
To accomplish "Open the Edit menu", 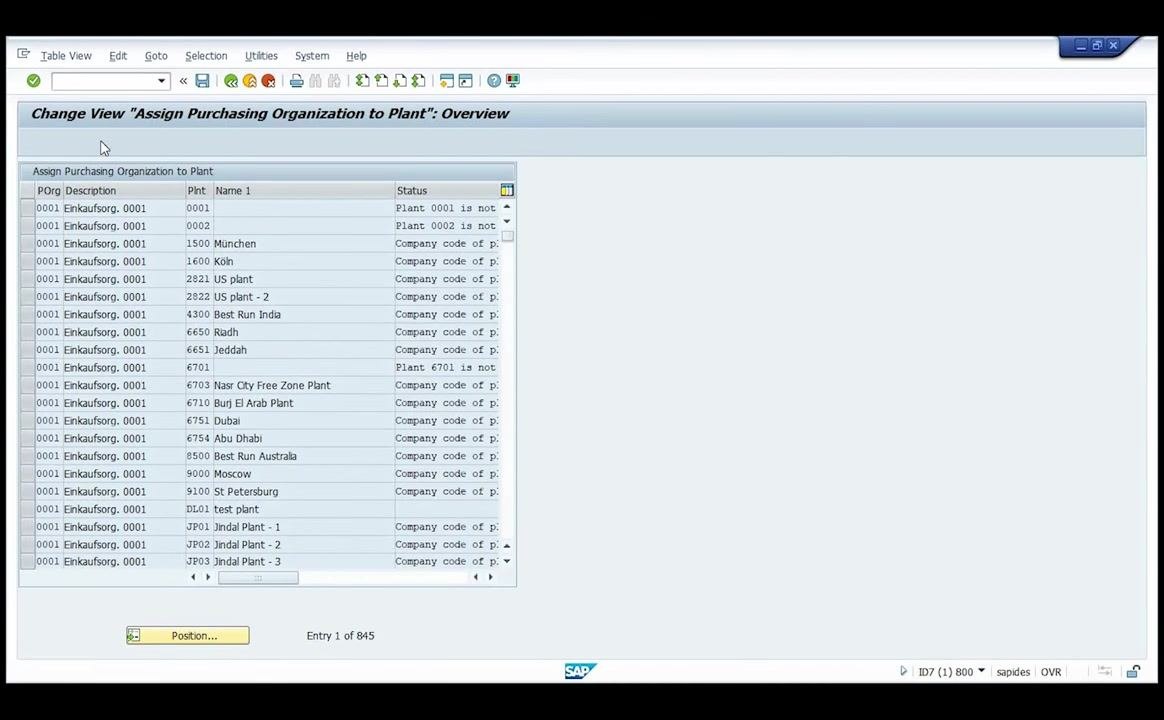I will point(118,56).
